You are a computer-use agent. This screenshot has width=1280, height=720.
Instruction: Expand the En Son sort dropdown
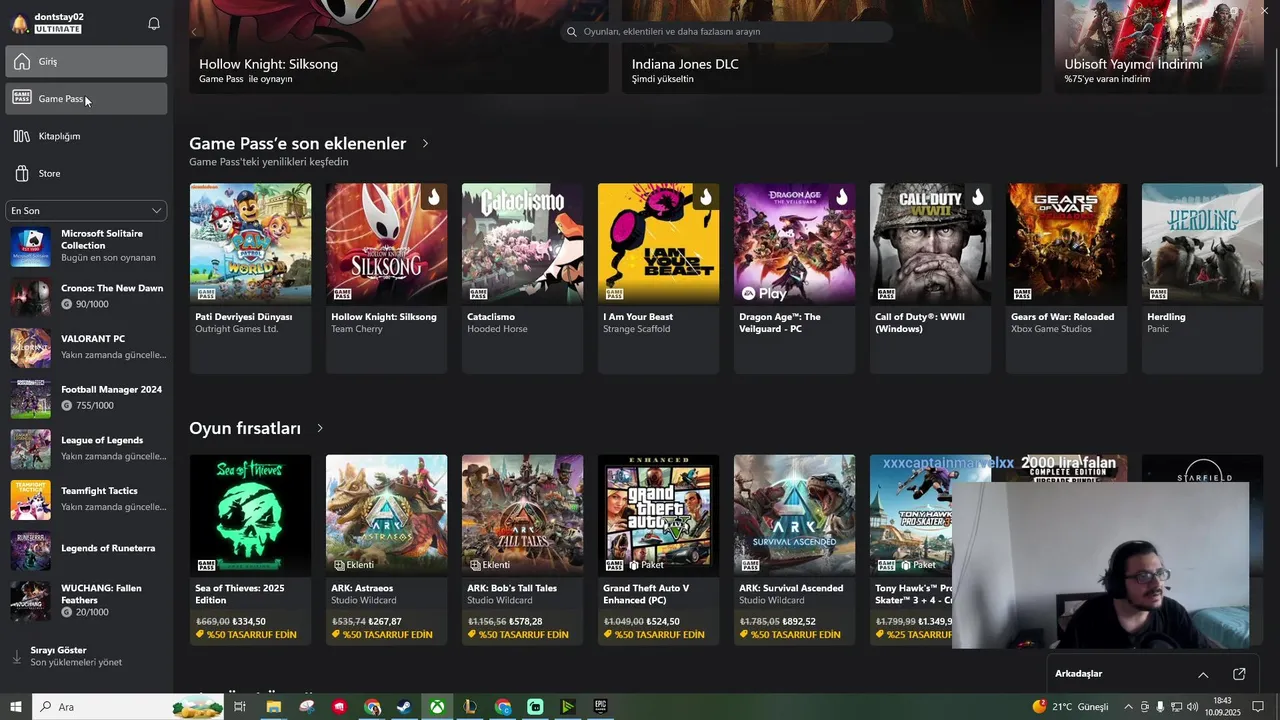[x=86, y=211]
